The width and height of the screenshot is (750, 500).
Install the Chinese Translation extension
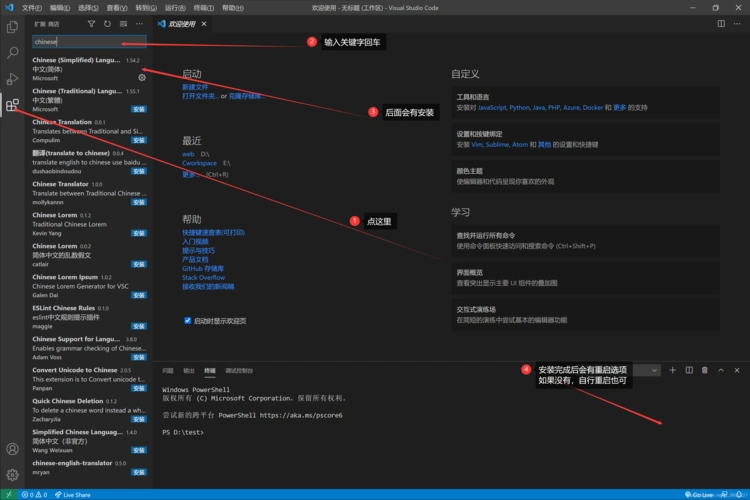[139, 140]
